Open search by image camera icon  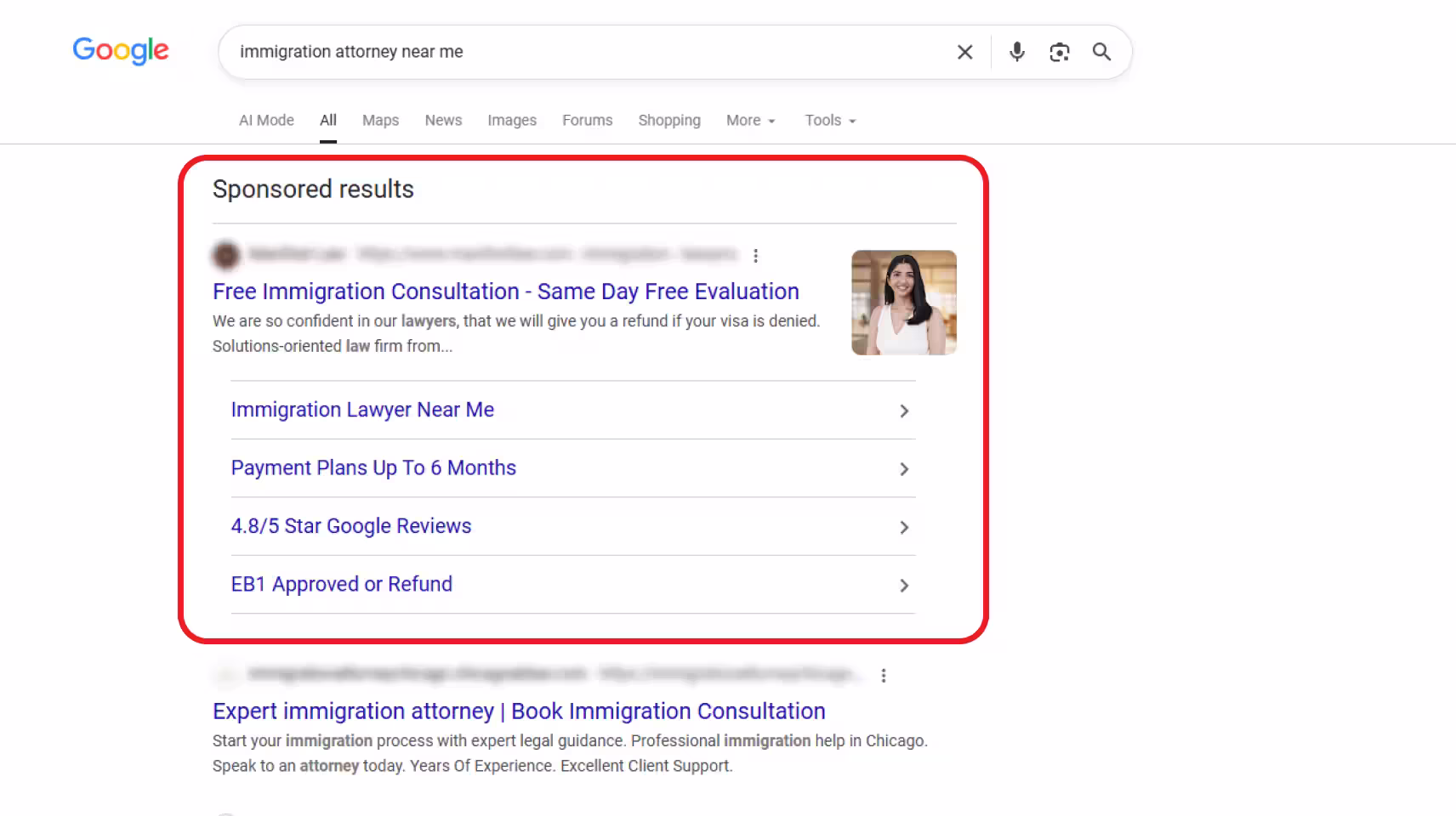coord(1059,52)
